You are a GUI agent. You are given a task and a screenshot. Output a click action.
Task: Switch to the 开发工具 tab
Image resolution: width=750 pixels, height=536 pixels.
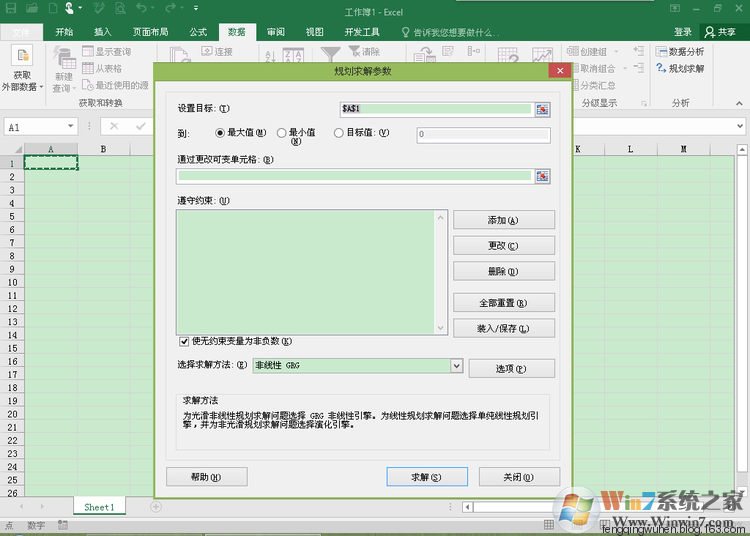(x=362, y=32)
